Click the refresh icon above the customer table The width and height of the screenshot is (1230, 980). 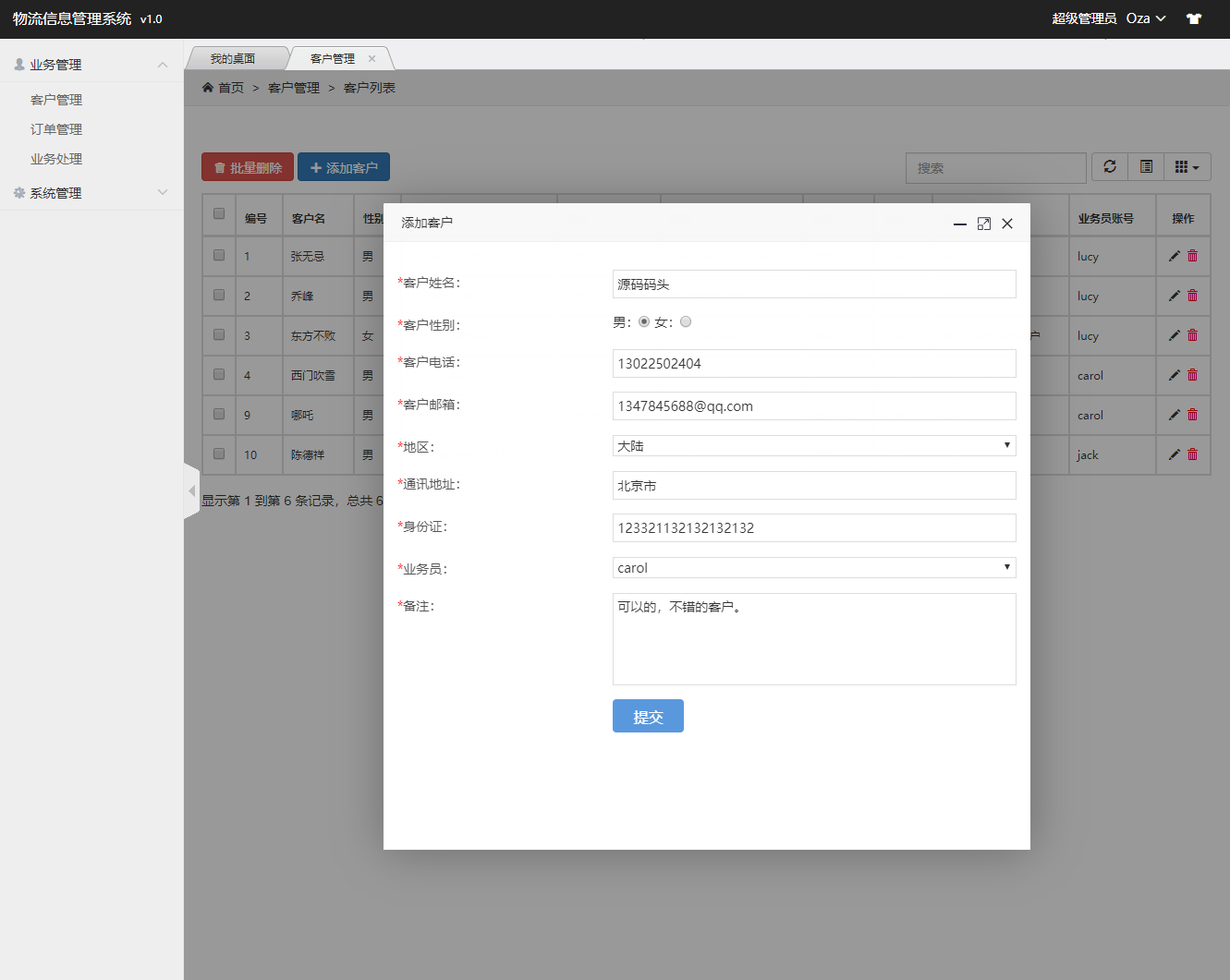click(1109, 166)
